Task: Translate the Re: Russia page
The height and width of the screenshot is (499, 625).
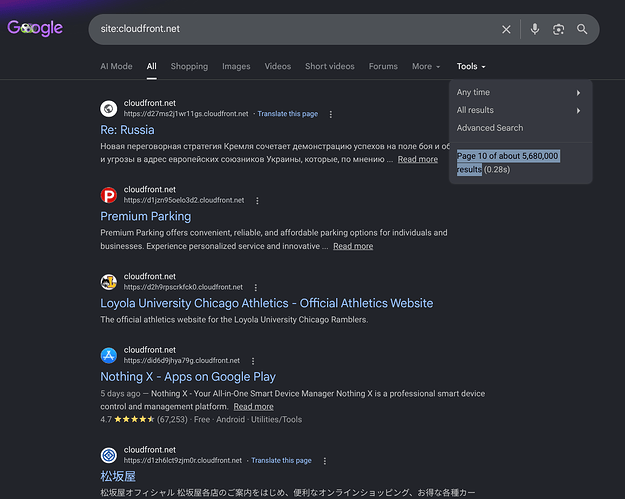Action: click(x=288, y=114)
